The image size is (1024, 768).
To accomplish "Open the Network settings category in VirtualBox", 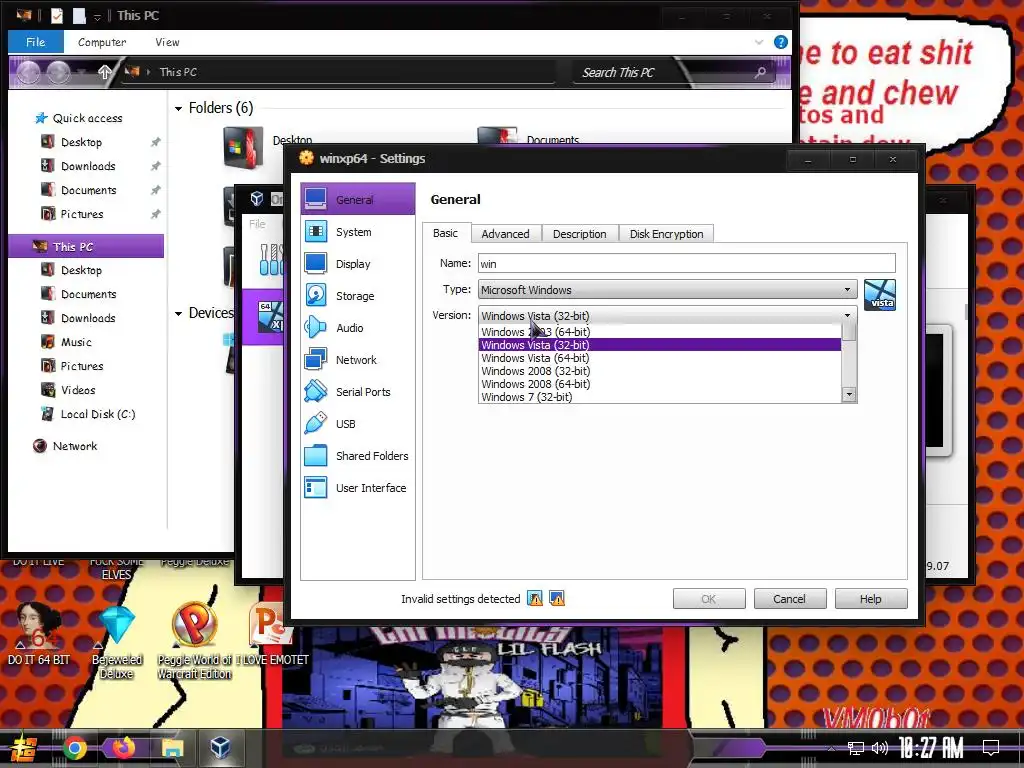I will (358, 360).
